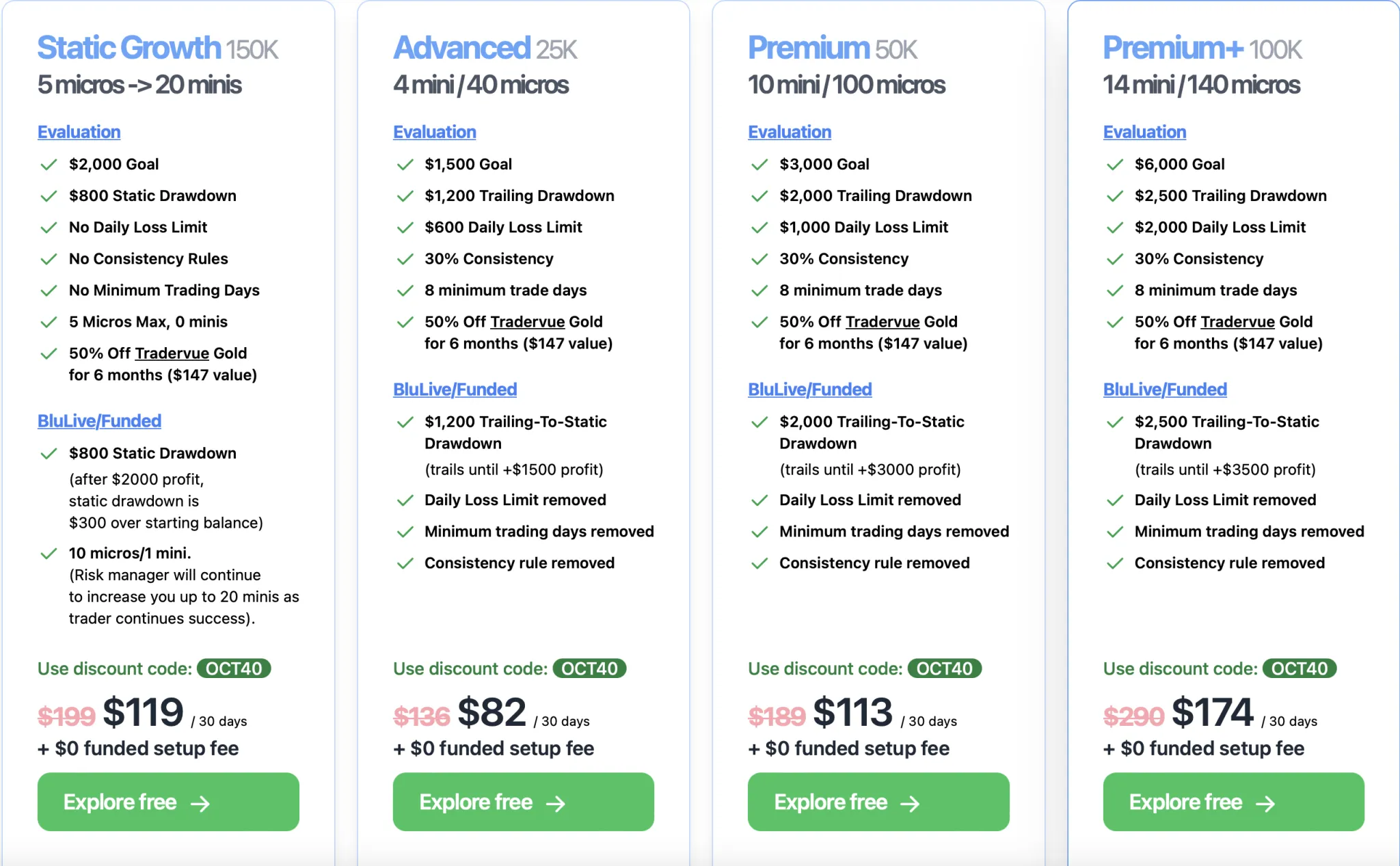This screenshot has height=866, width=1400.
Task: Click Explore free for the Advanced plan
Action: [x=523, y=802]
